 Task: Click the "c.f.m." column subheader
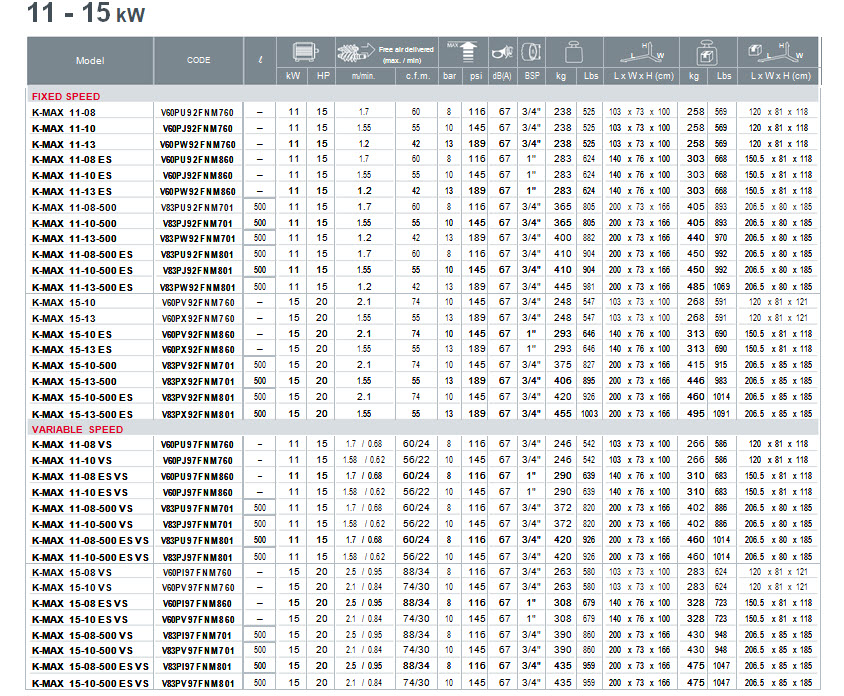(418, 76)
